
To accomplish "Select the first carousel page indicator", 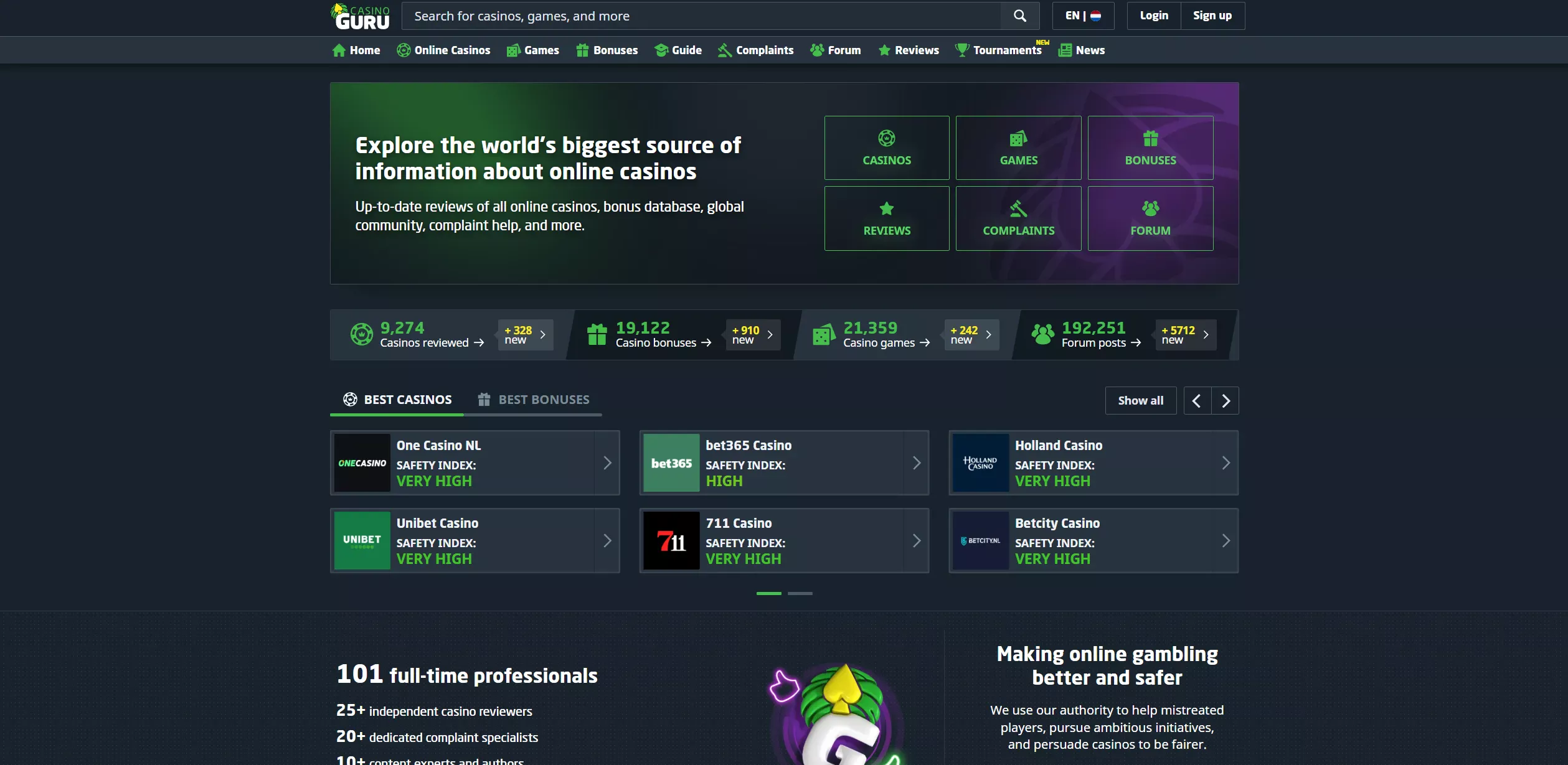I will coord(768,593).
